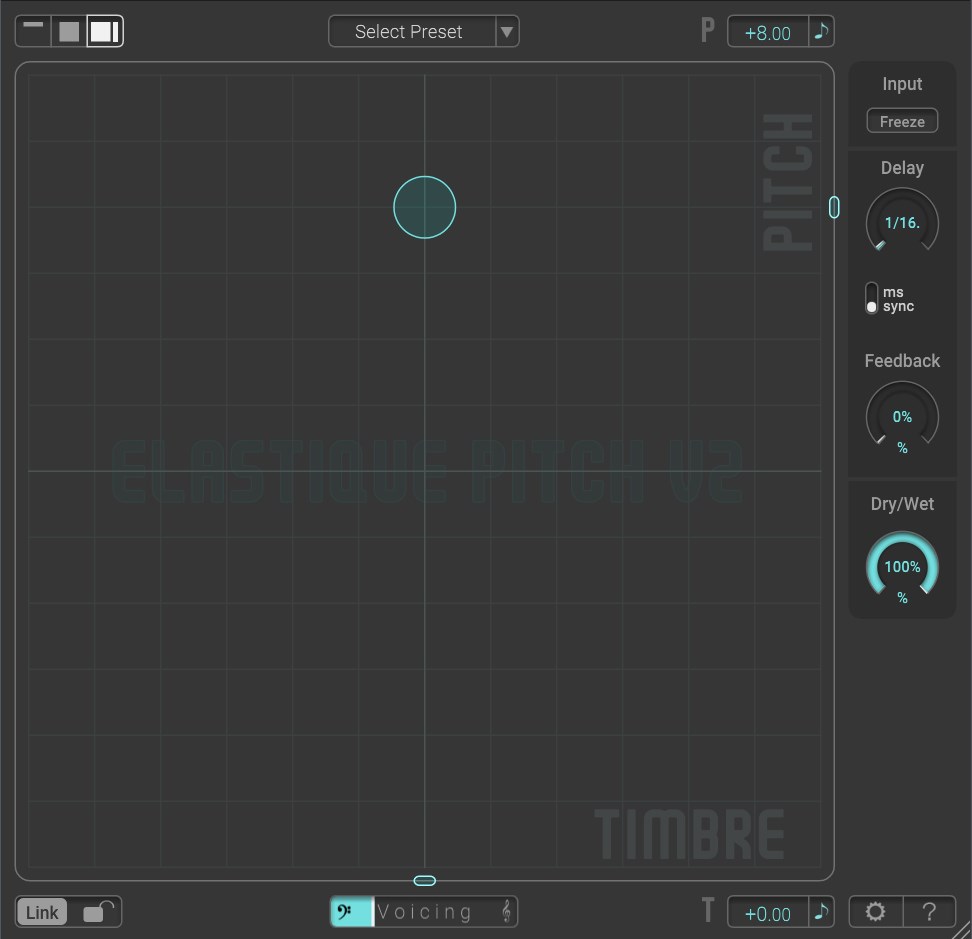Select the full view with sidebar layout
Image resolution: width=972 pixels, height=939 pixels.
105,31
